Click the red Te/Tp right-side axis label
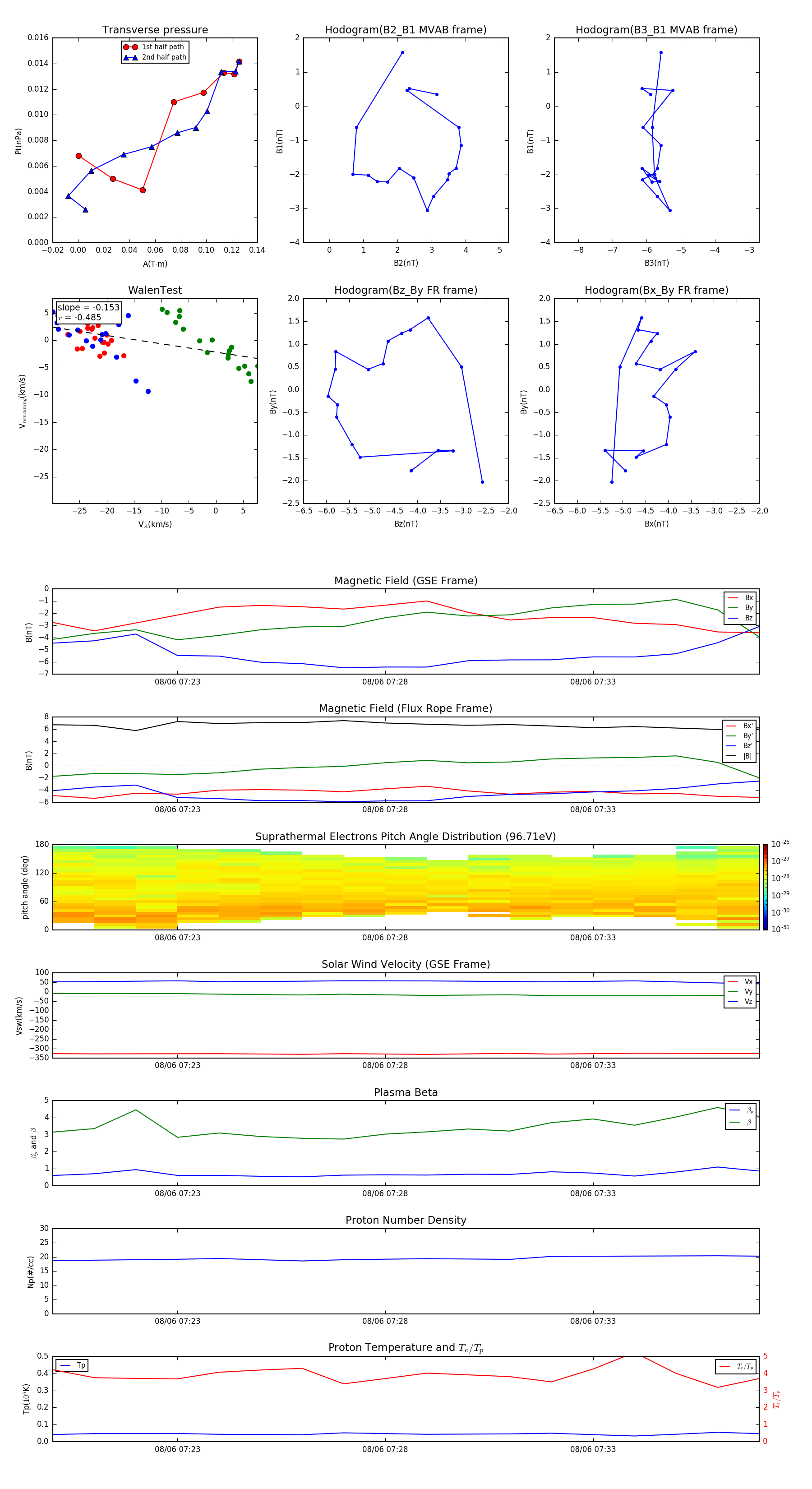812x1489 pixels. pyautogui.click(x=776, y=1399)
